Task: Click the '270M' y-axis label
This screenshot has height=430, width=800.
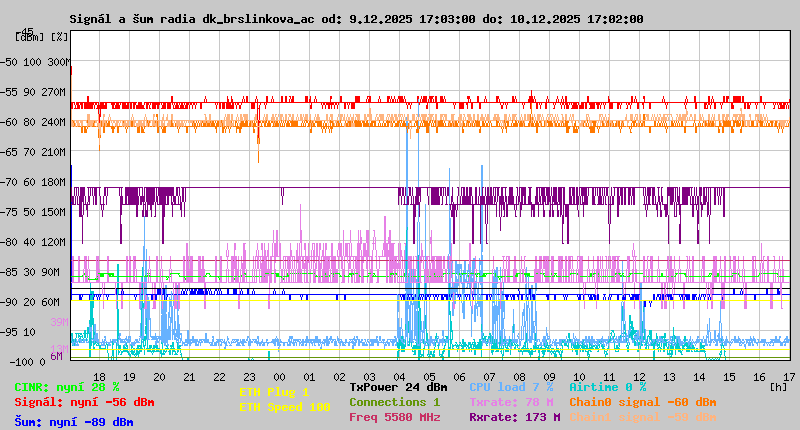Action: (x=55, y=92)
